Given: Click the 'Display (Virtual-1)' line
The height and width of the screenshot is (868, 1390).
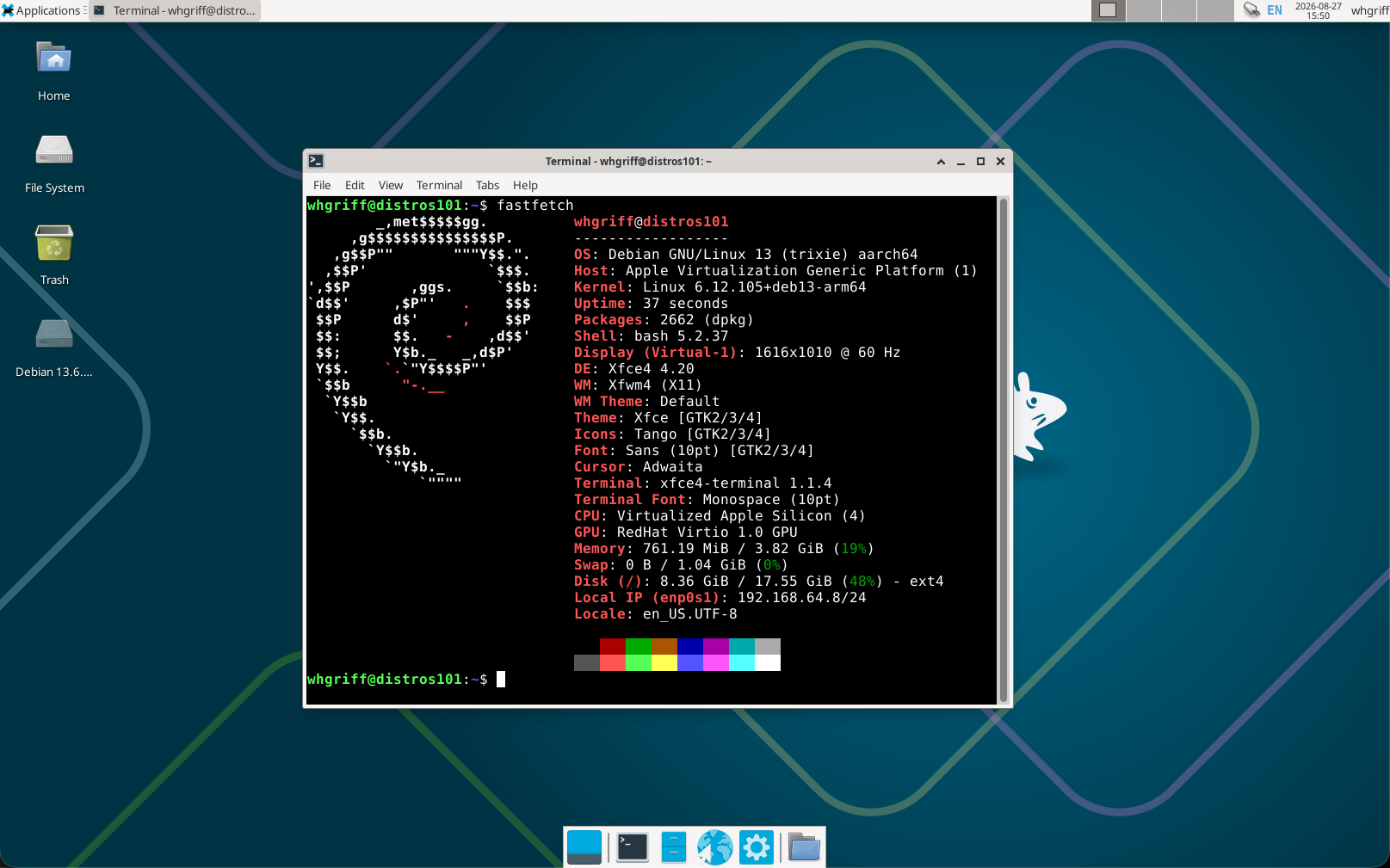Looking at the screenshot, I should [738, 352].
